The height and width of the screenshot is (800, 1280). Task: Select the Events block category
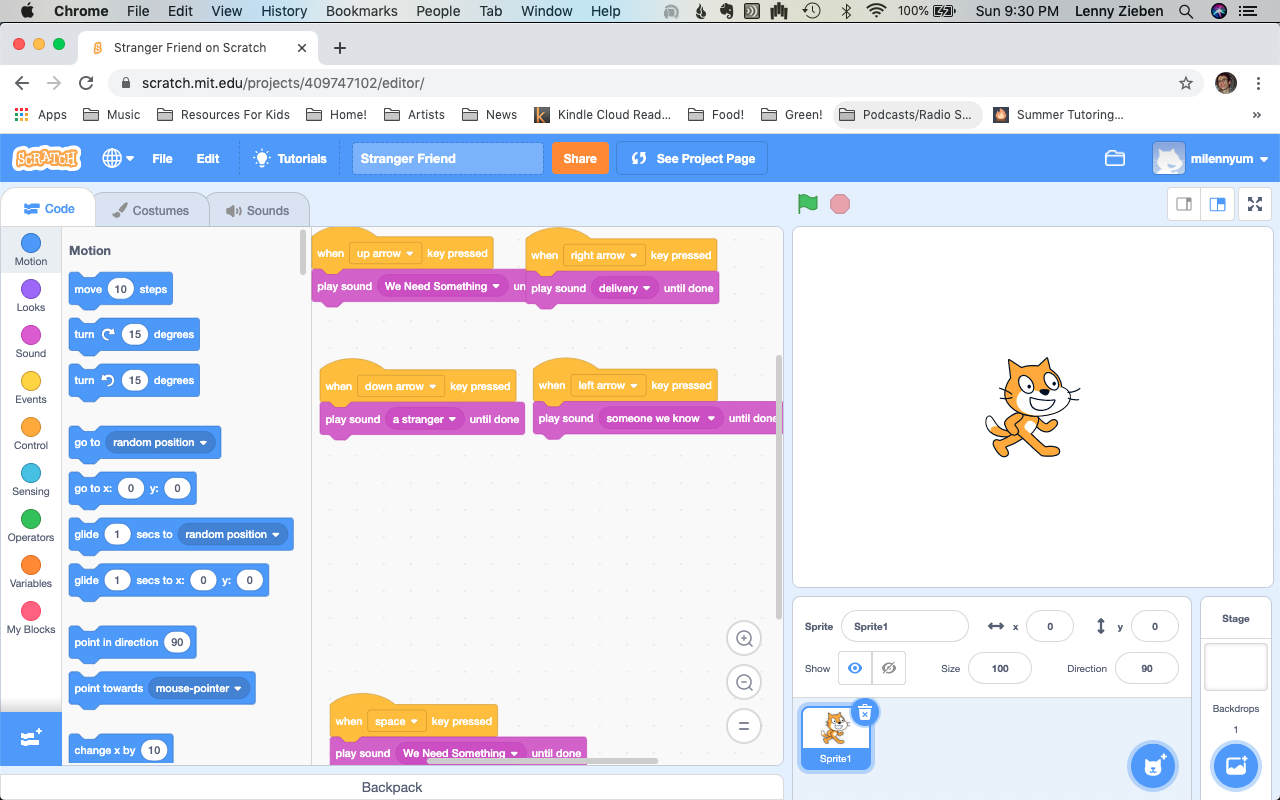(x=31, y=387)
